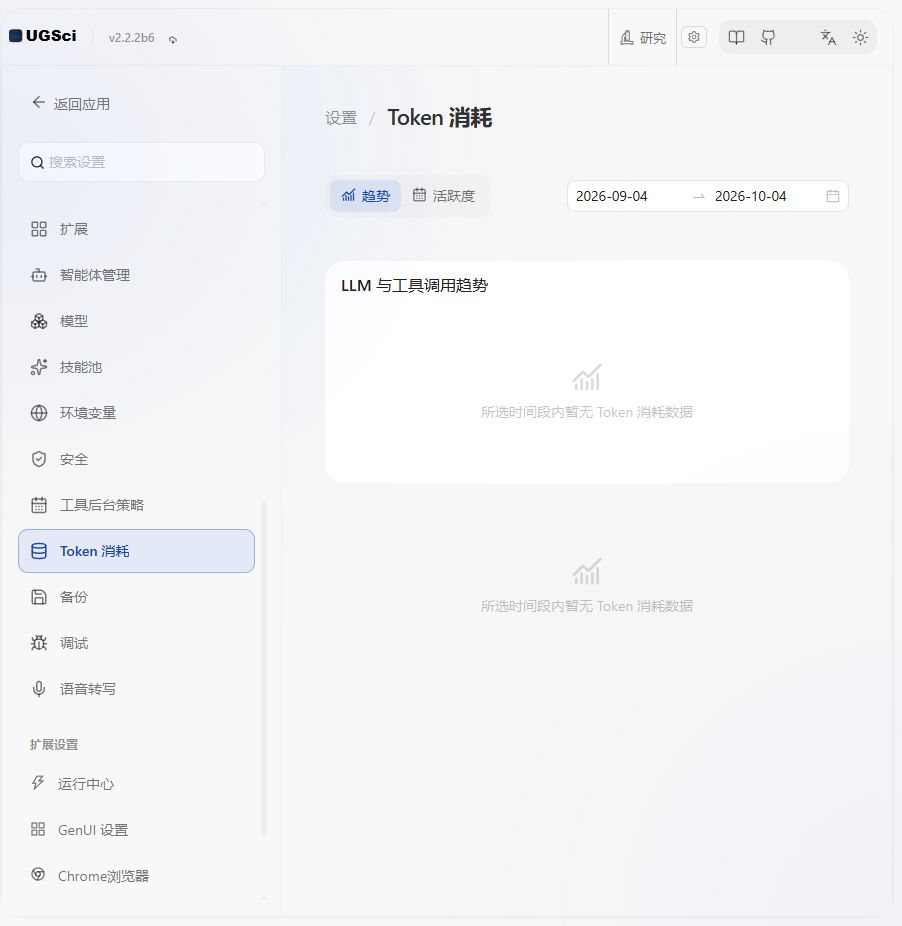902x926 pixels.
Task: Click the 安全 shield icon
Action: point(39,459)
